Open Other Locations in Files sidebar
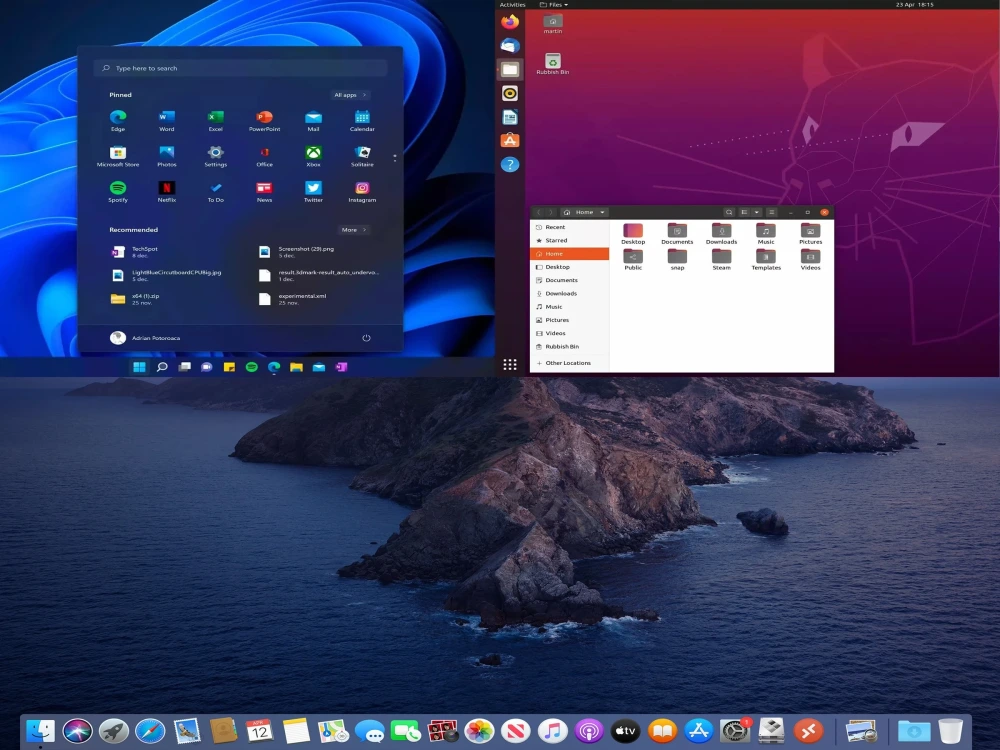The image size is (1000, 750). pyautogui.click(x=570, y=363)
